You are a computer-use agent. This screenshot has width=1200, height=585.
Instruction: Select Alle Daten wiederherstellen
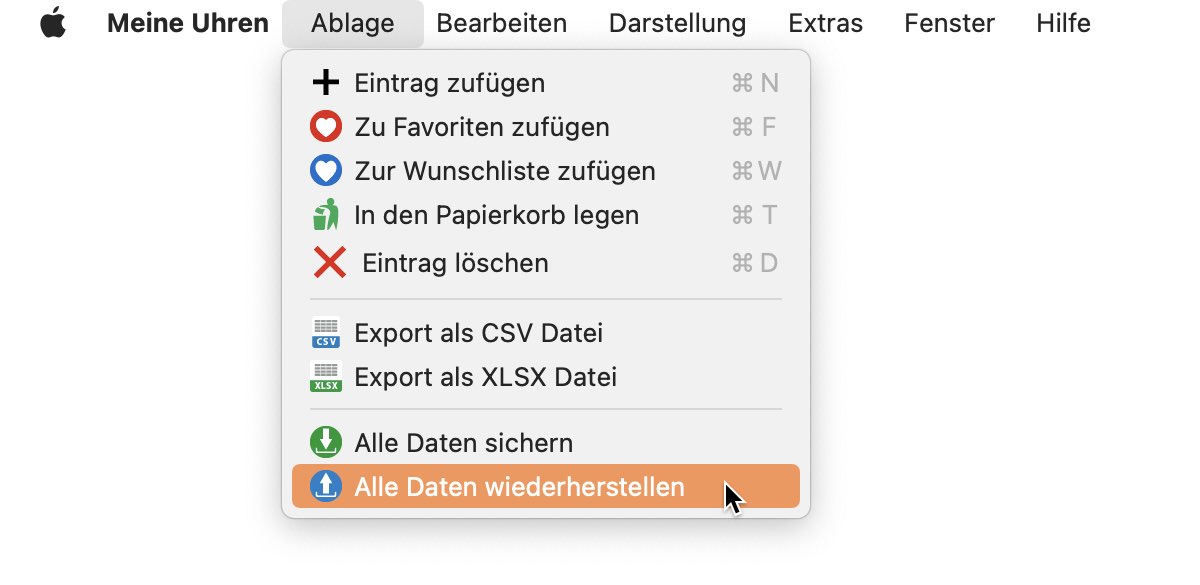coord(546,487)
